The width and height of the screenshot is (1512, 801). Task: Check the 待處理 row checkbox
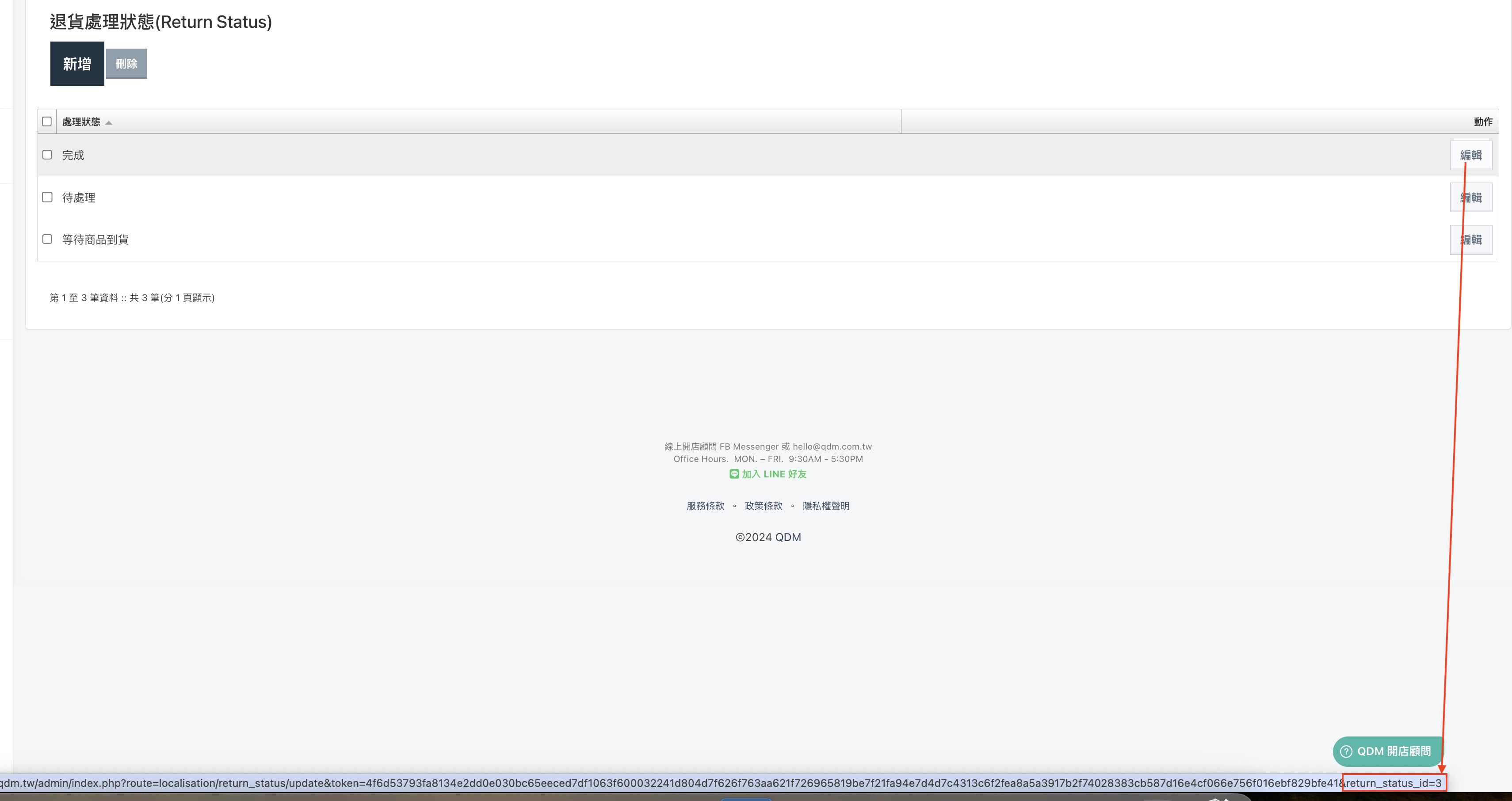click(47, 197)
